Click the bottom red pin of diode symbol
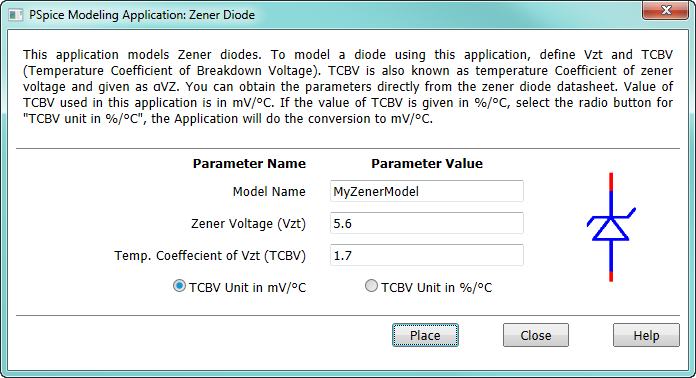Screen dimensions: 696x378 (x=611, y=276)
